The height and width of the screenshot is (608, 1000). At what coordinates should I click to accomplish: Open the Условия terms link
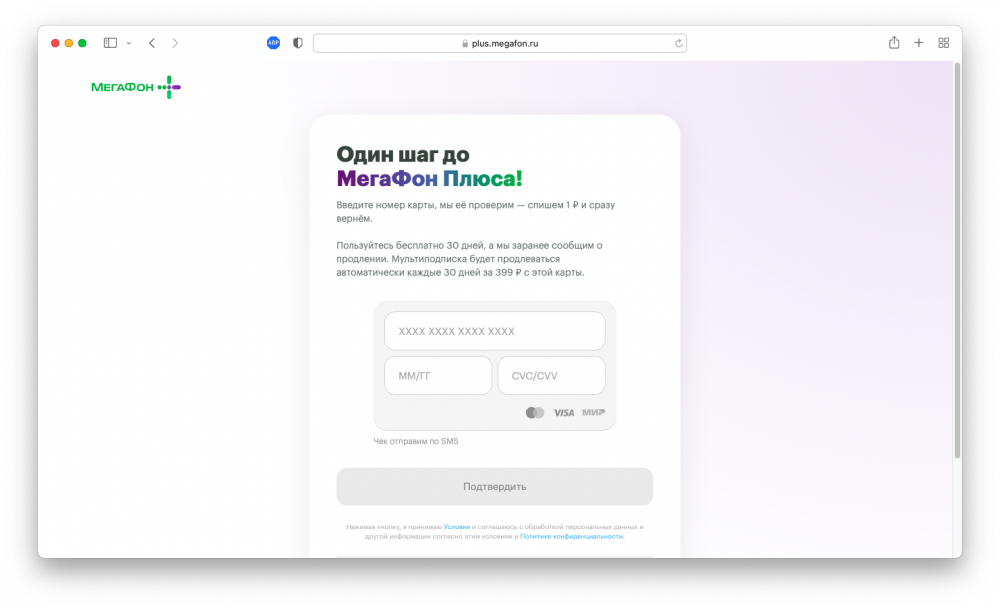457,527
